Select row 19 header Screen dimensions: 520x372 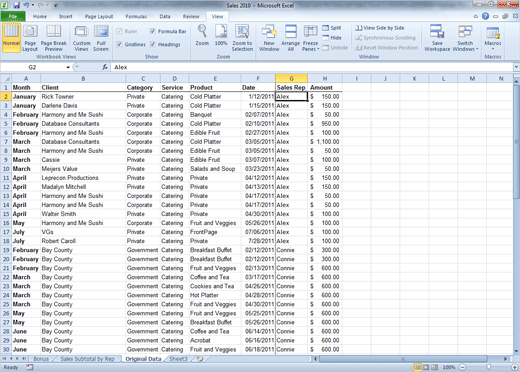tap(6, 250)
